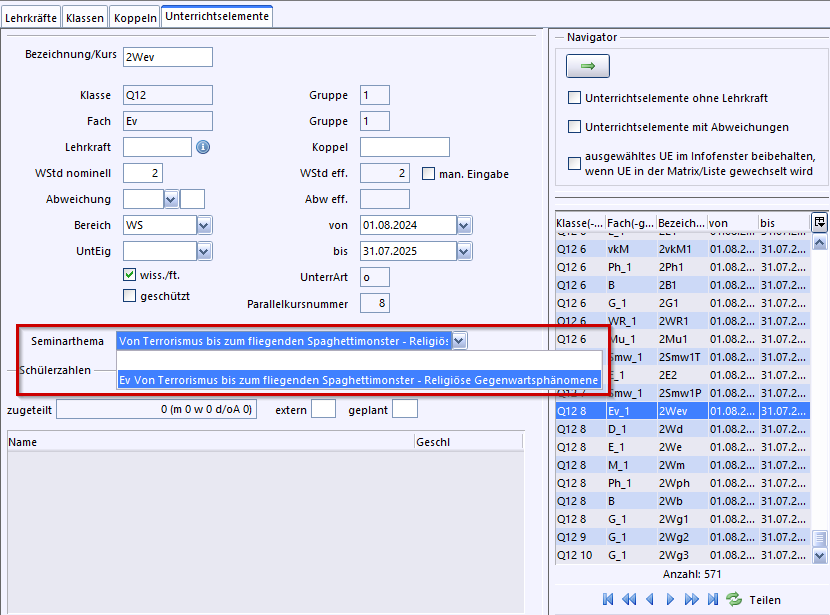Select row 2Wb in the list

pyautogui.click(x=683, y=501)
